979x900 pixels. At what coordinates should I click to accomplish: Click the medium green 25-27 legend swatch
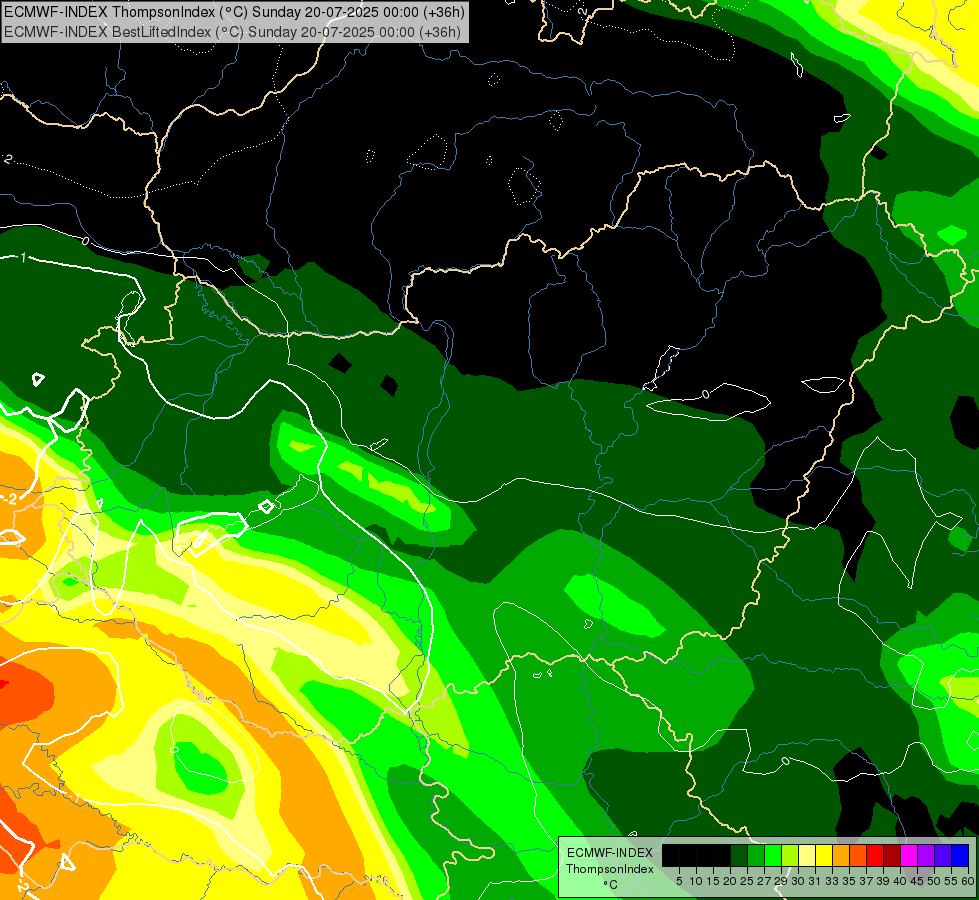coord(755,855)
